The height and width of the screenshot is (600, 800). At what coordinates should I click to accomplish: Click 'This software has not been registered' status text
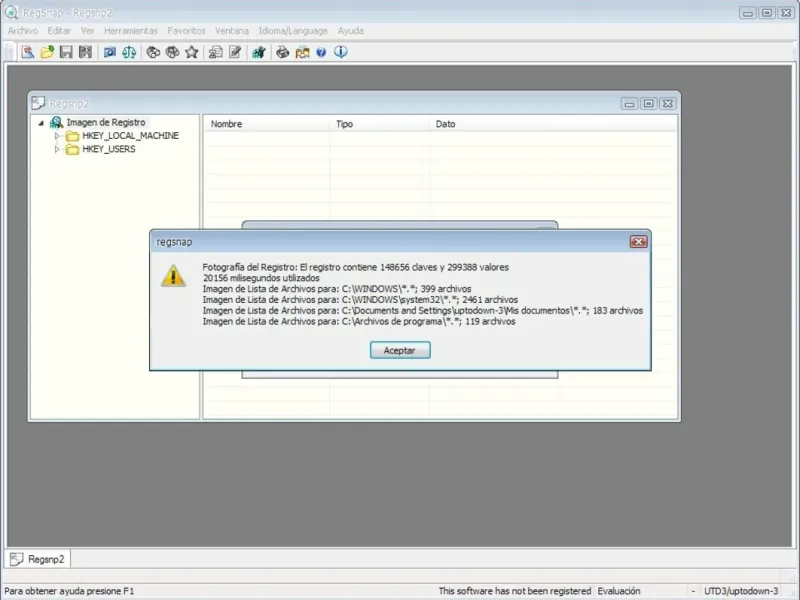[x=515, y=591]
